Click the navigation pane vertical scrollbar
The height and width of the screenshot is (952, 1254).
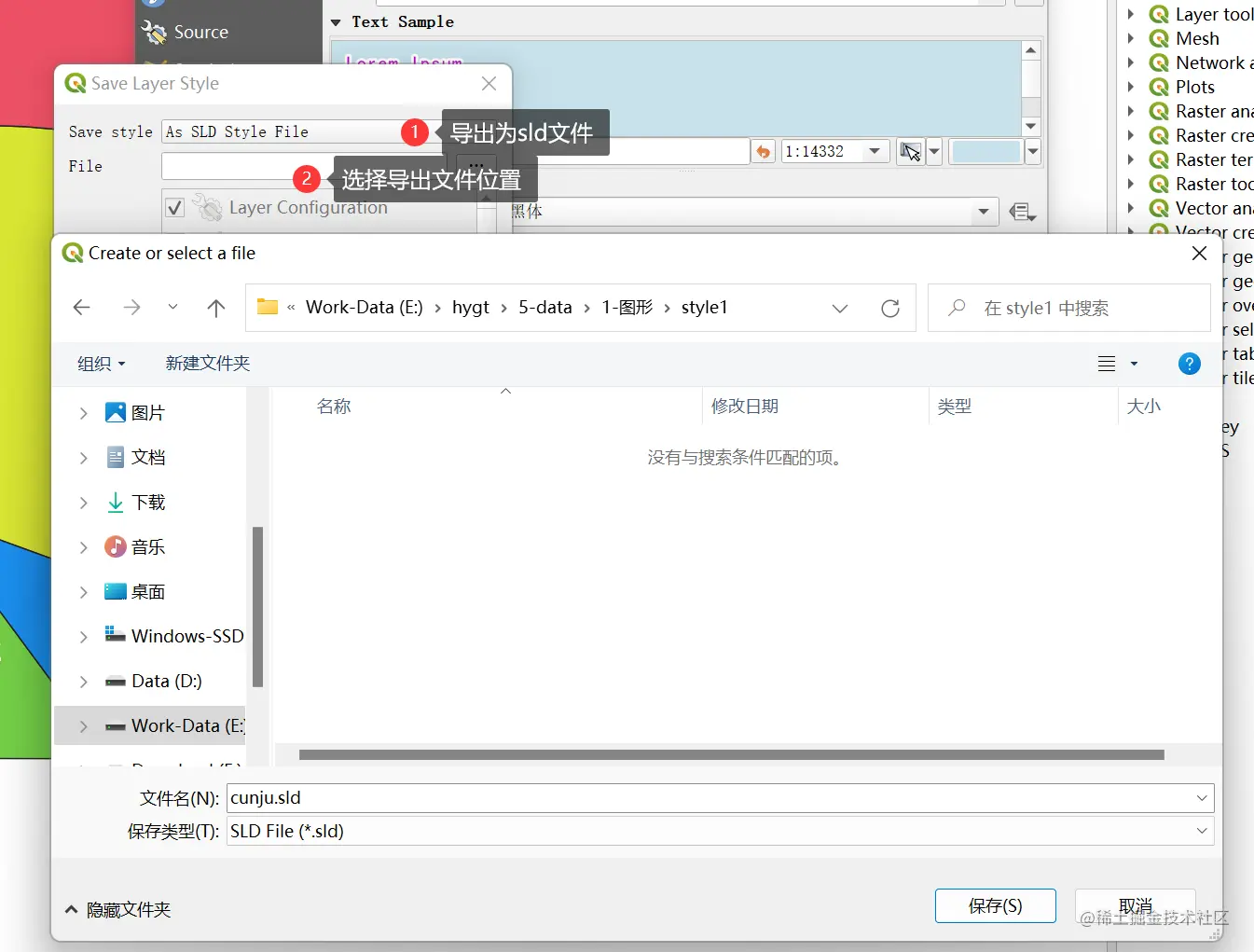(x=257, y=606)
